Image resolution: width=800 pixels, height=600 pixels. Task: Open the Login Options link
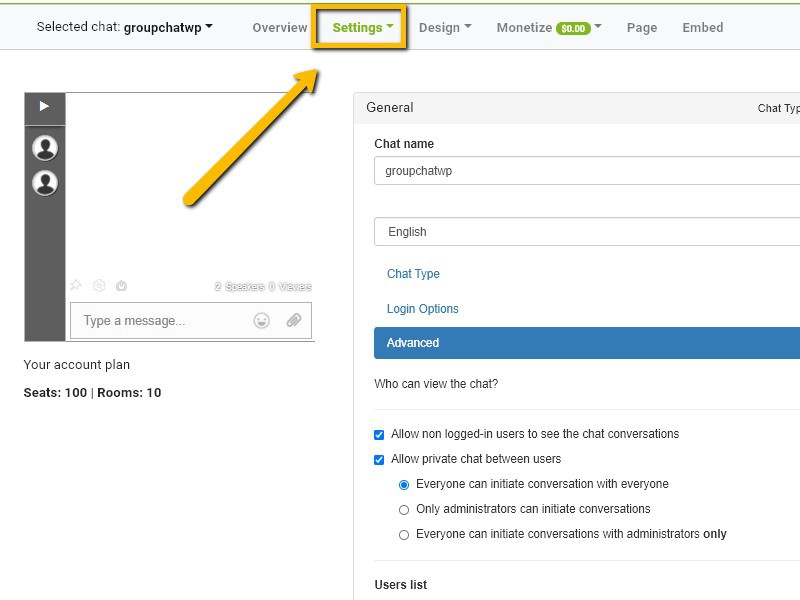[x=423, y=309]
